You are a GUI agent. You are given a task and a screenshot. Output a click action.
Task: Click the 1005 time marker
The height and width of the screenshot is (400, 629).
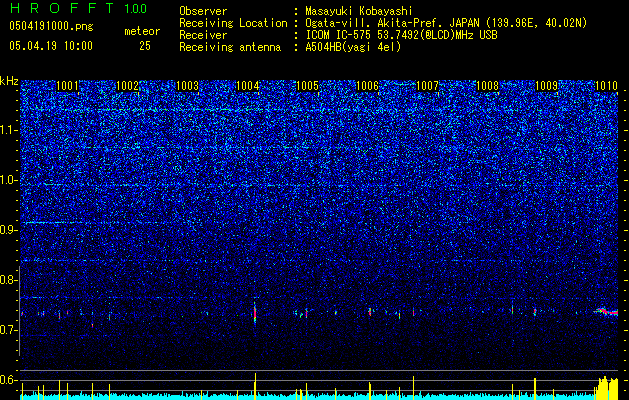[307, 86]
